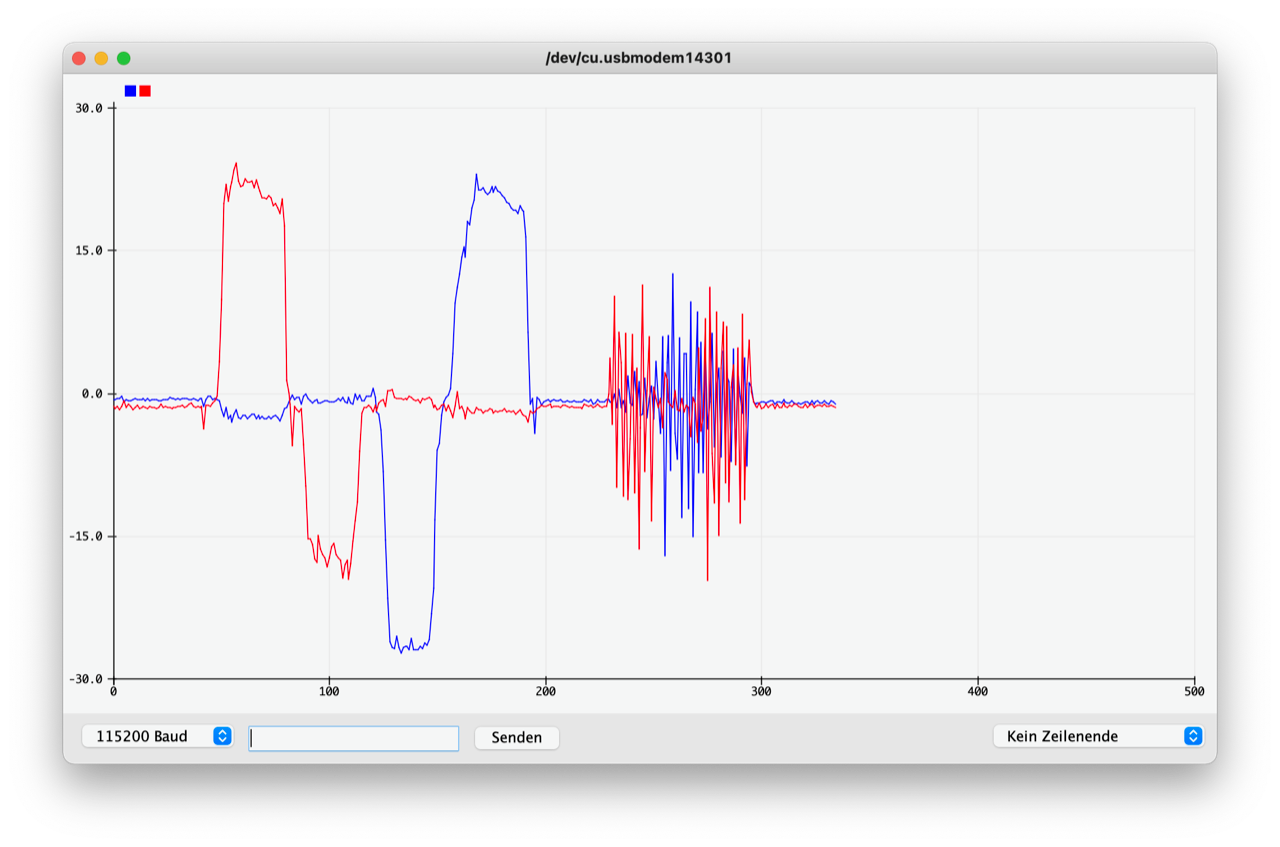Image resolution: width=1280 pixels, height=847 pixels.
Task: Click the Senden button
Action: pyautogui.click(x=517, y=737)
